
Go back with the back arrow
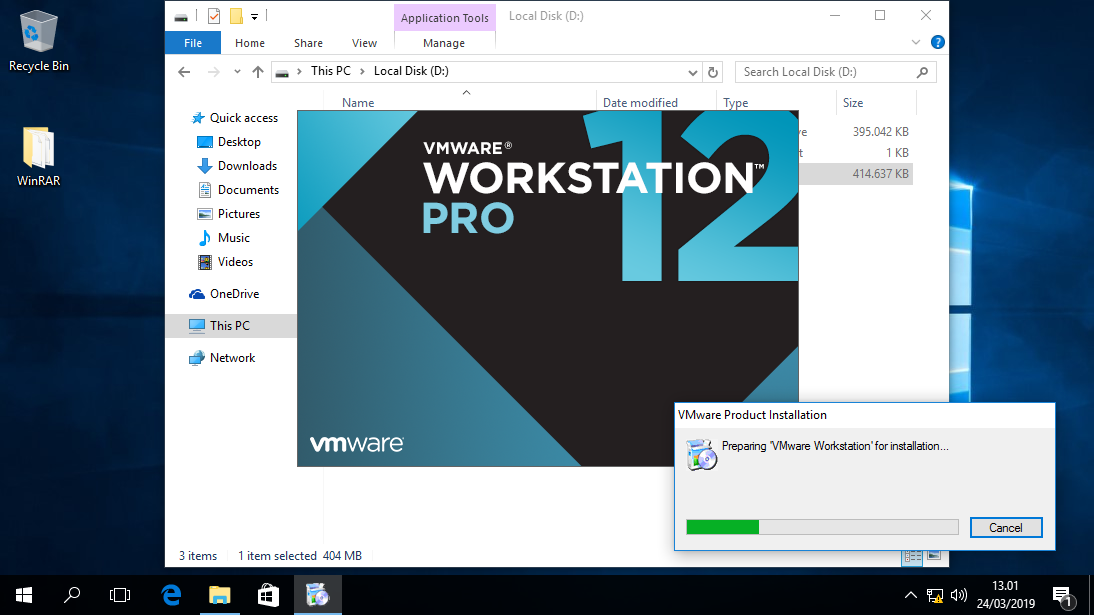(x=184, y=72)
